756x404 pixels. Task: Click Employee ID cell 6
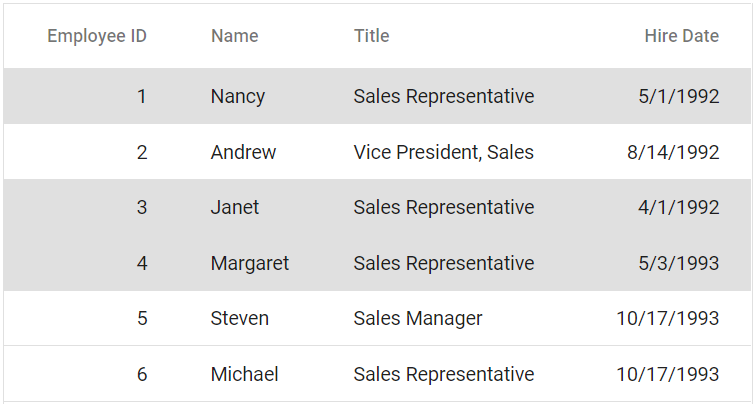pyautogui.click(x=141, y=374)
